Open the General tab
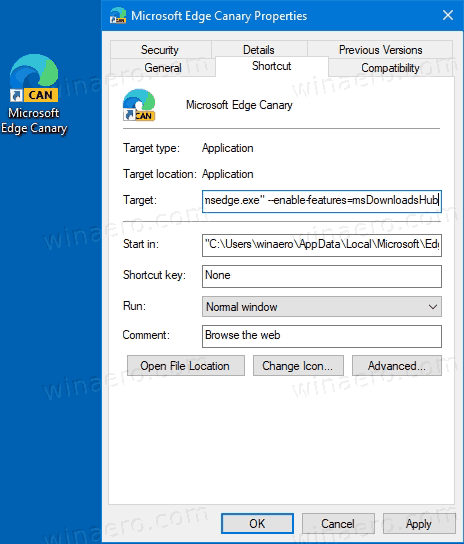 (163, 68)
